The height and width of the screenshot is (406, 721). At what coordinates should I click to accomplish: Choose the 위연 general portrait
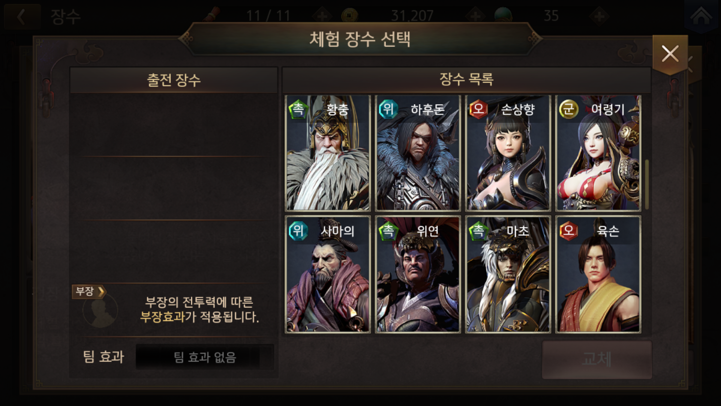(x=418, y=274)
